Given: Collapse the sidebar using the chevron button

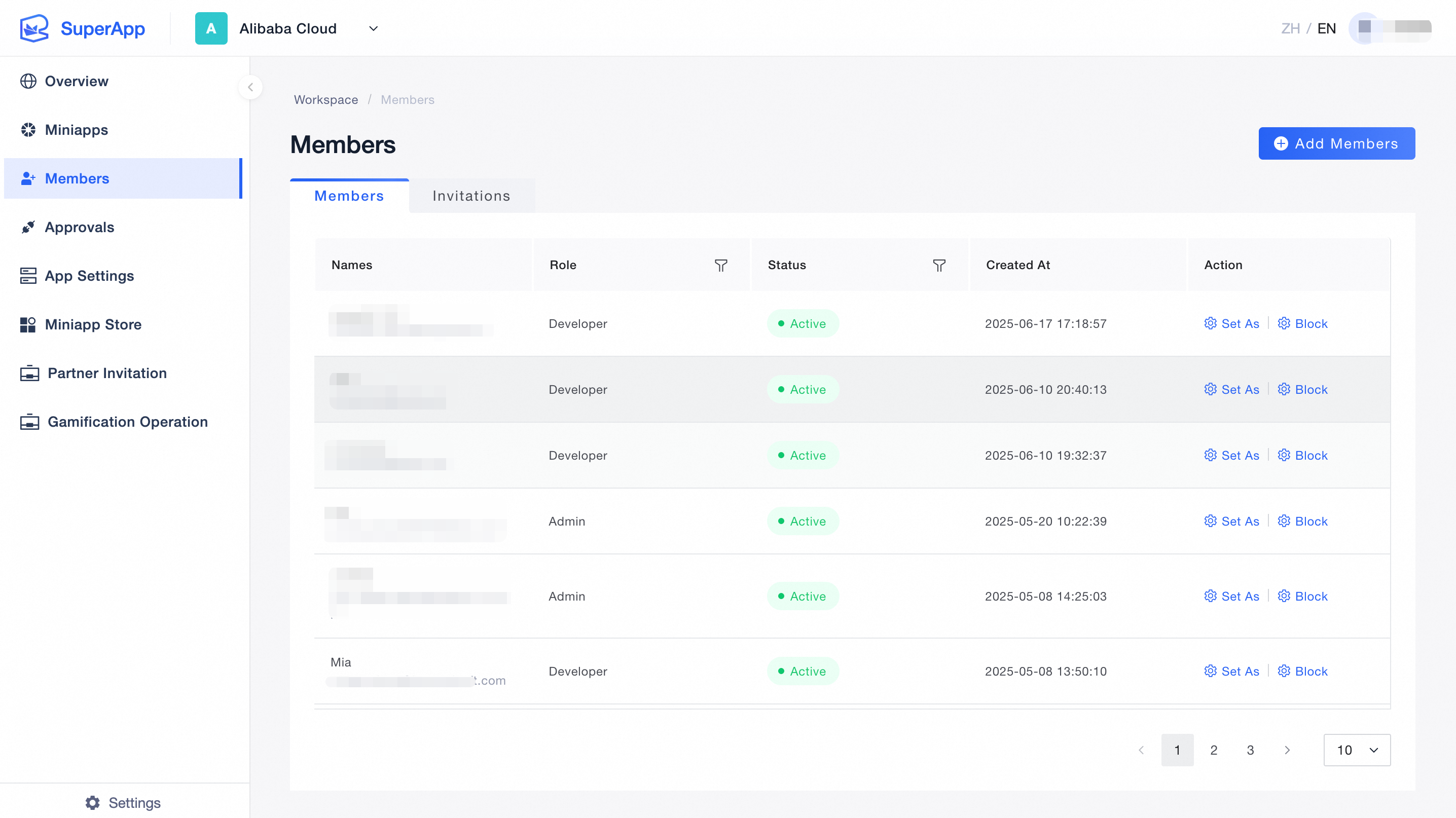Looking at the screenshot, I should click(250, 87).
